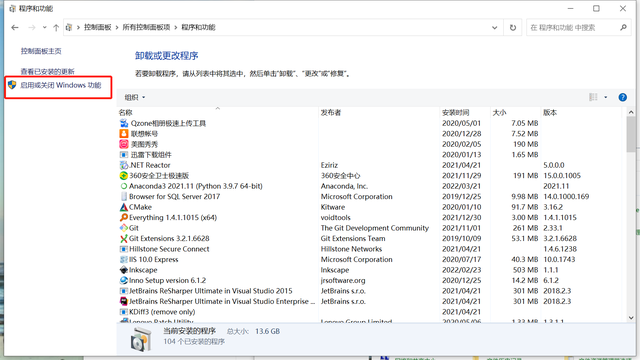This screenshot has height=360, width=640.
Task: Click the Eziriz publisher cell
Action: (x=329, y=165)
